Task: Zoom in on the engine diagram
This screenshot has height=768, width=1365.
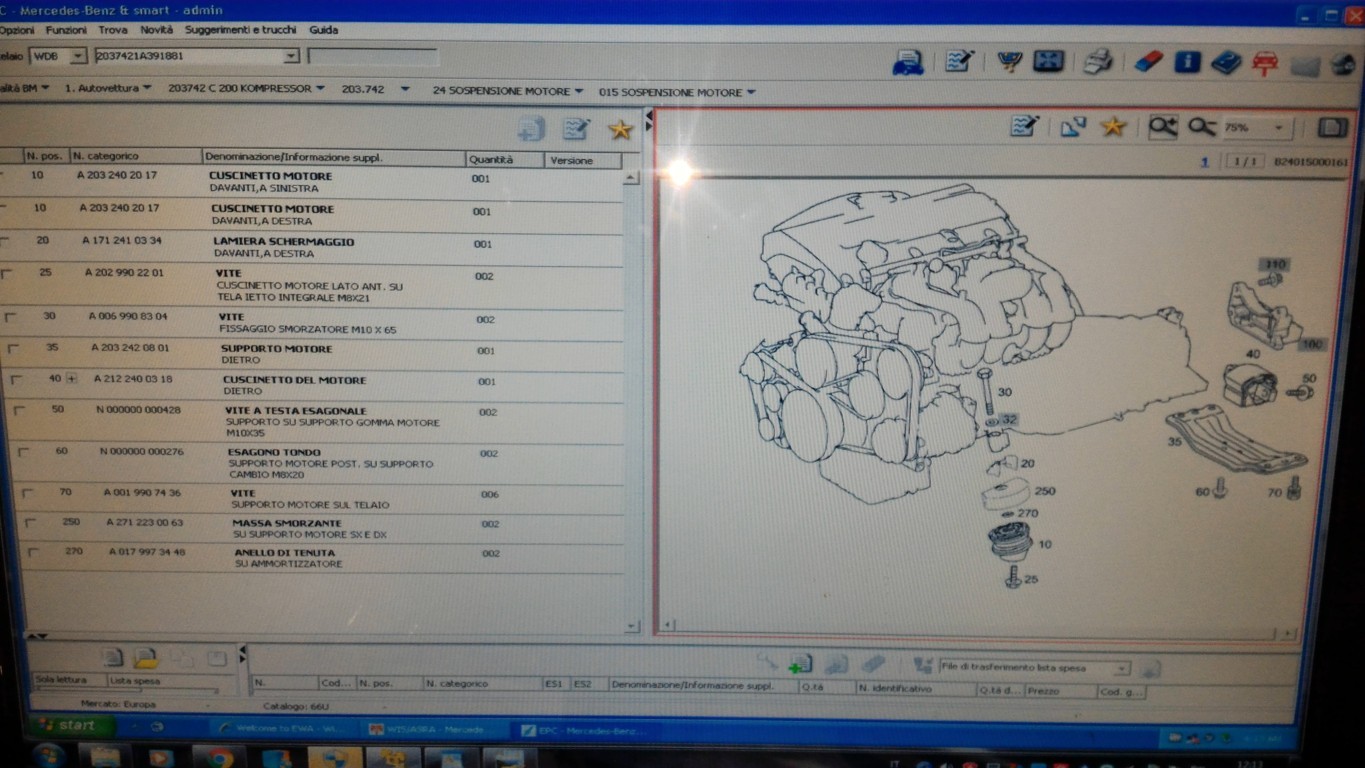Action: tap(1162, 127)
